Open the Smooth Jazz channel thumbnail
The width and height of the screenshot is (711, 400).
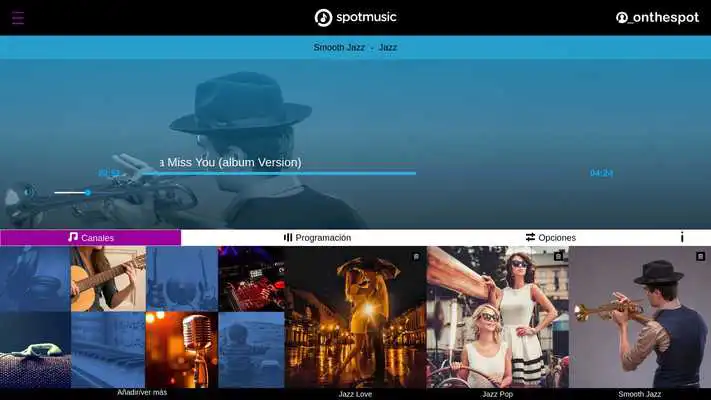coord(640,317)
